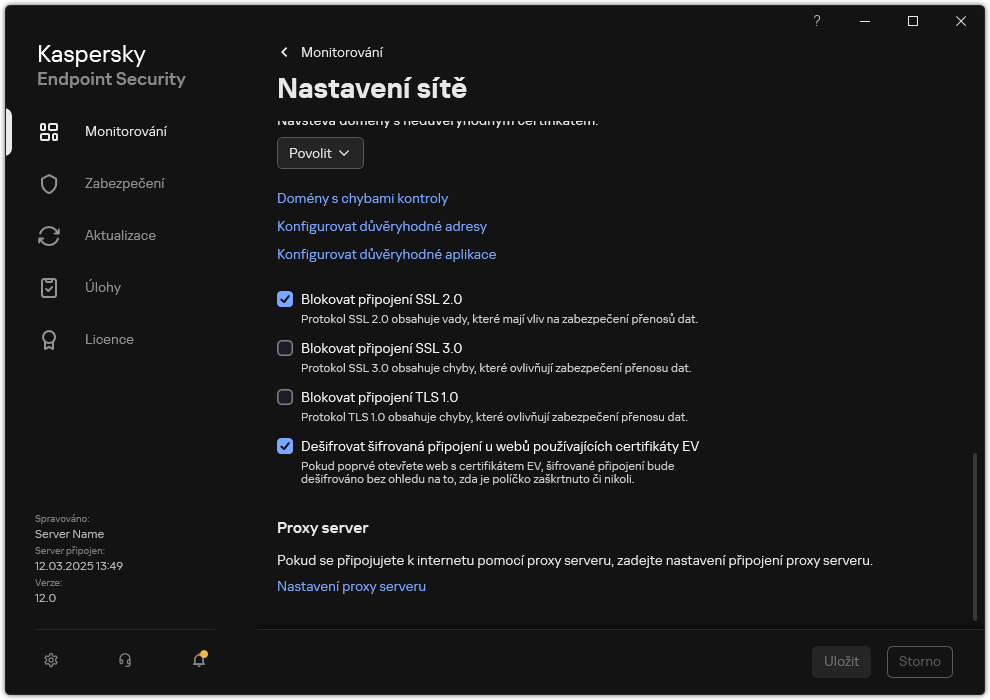Open Zabezpečení via the shield icon

pos(49,183)
